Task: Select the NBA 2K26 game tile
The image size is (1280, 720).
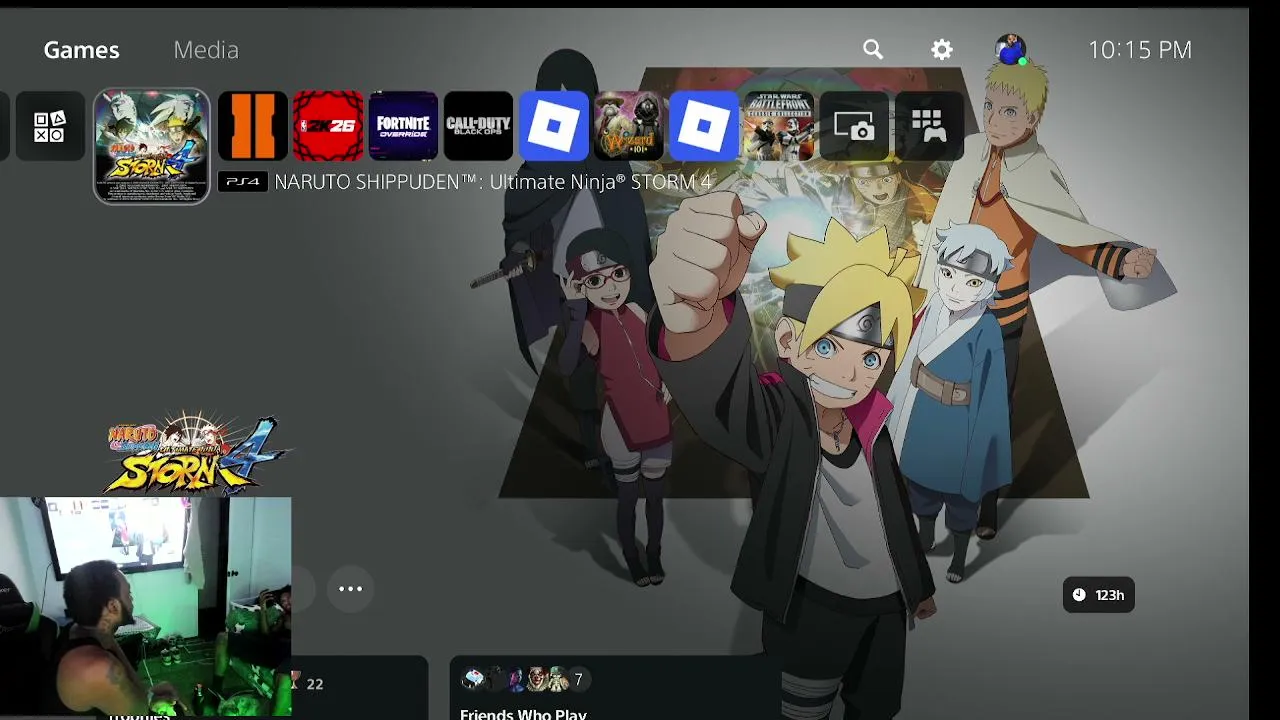Action: (328, 126)
